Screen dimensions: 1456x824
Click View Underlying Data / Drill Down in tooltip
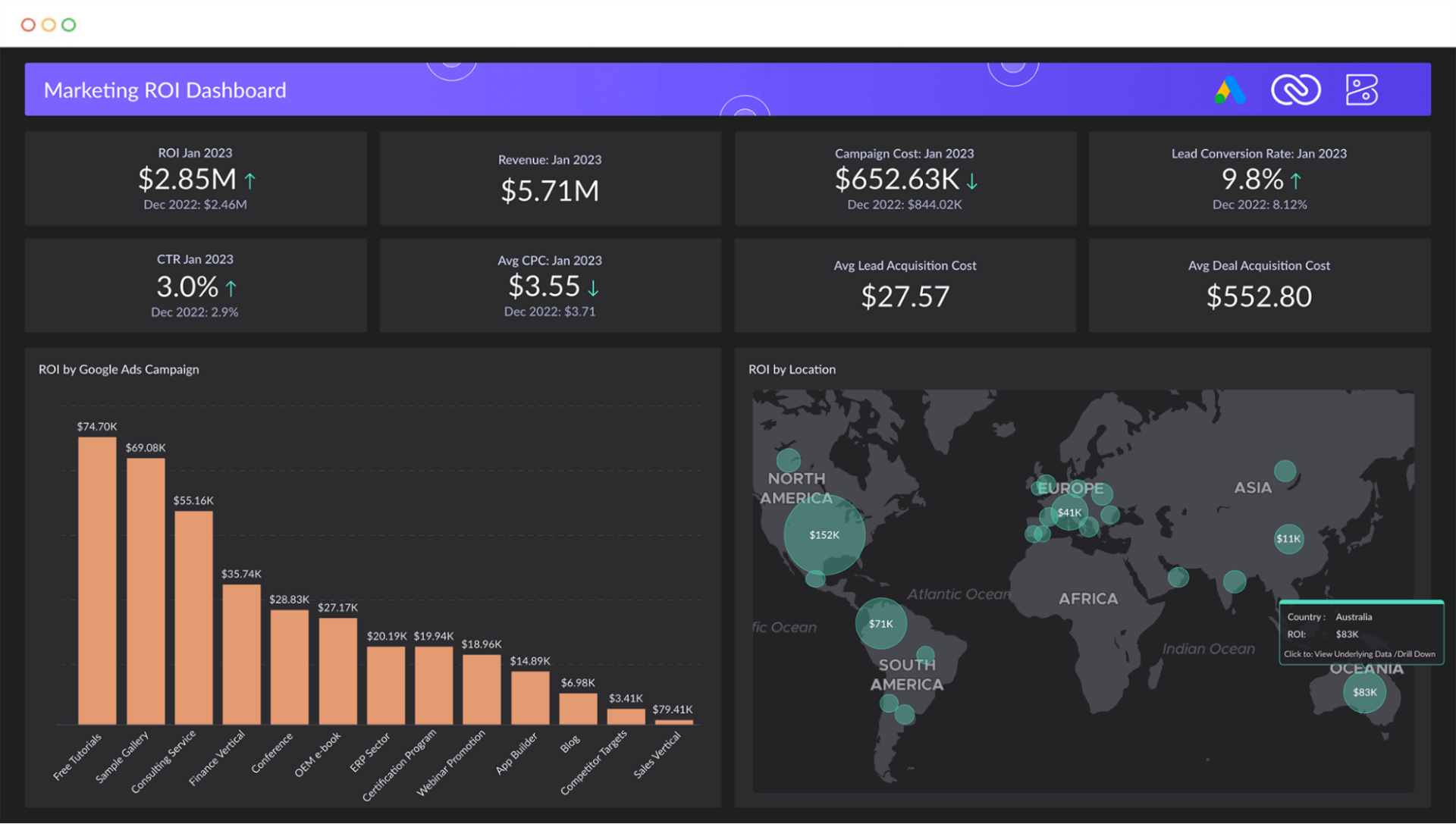click(x=1360, y=653)
